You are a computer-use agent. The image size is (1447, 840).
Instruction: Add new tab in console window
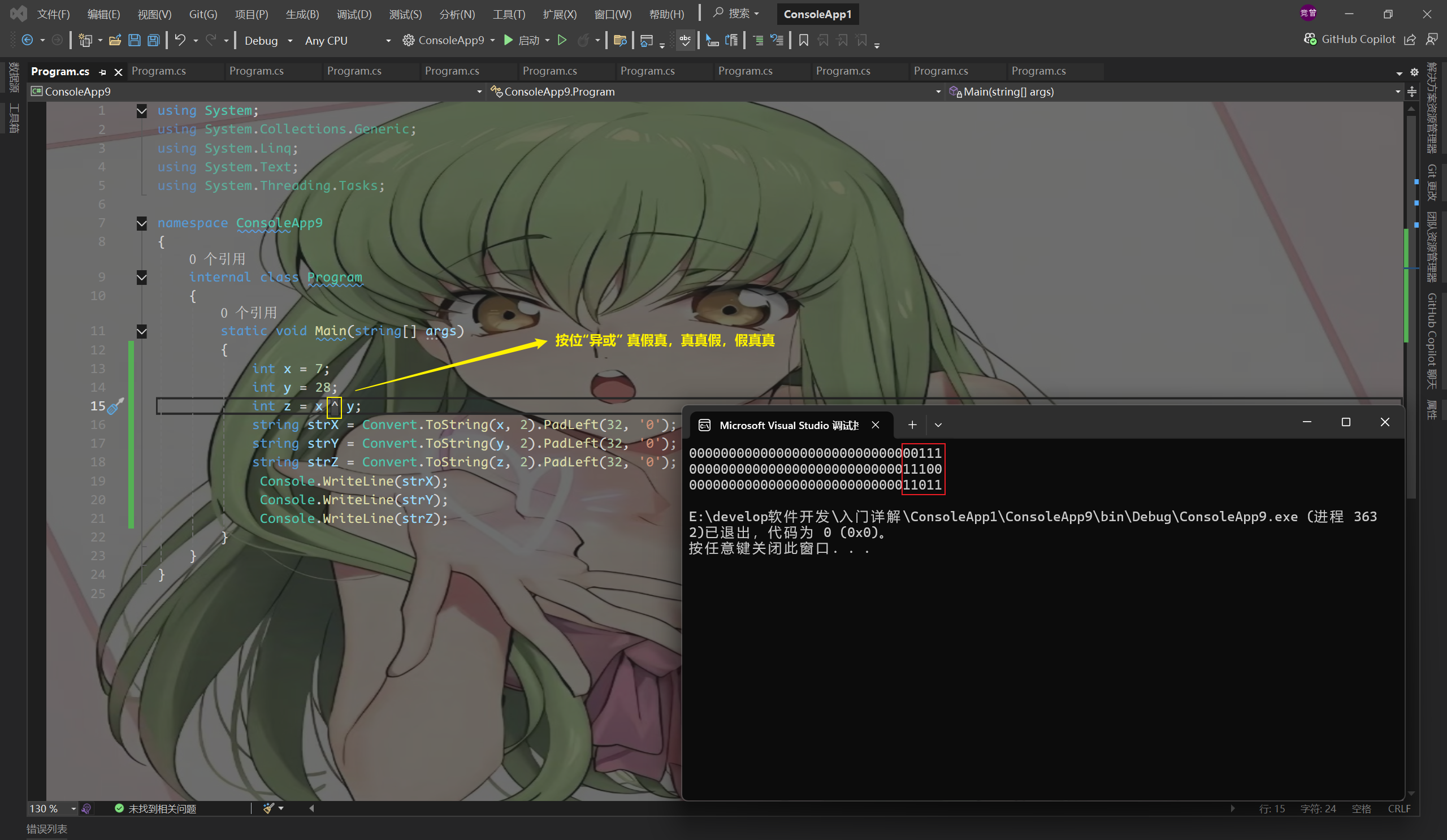pyautogui.click(x=912, y=425)
